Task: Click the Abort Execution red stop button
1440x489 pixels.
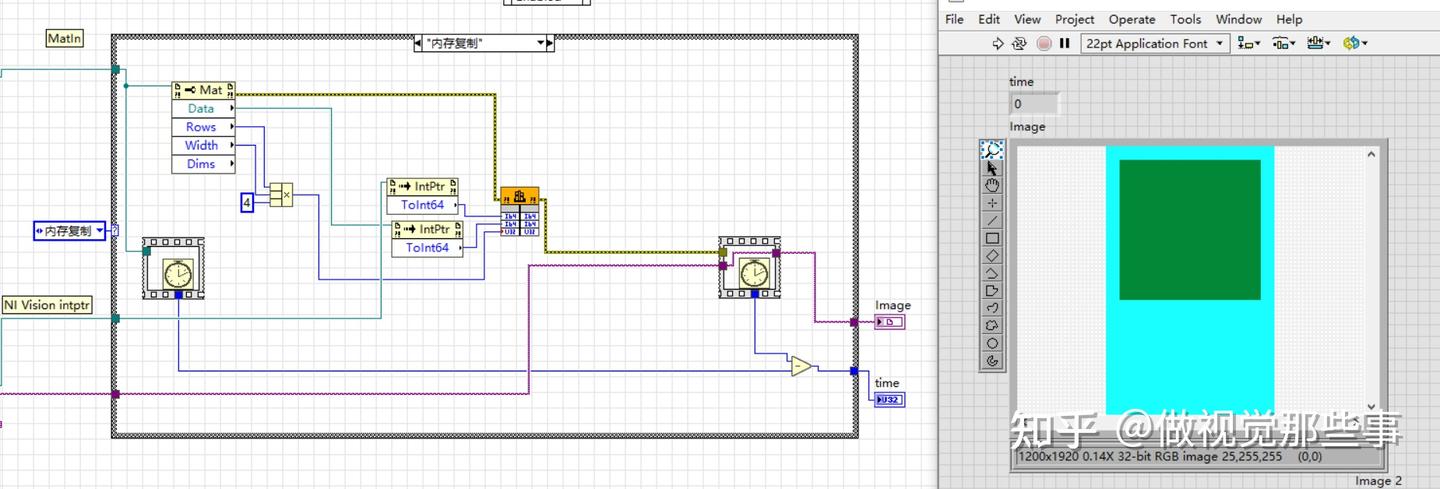Action: [1044, 43]
